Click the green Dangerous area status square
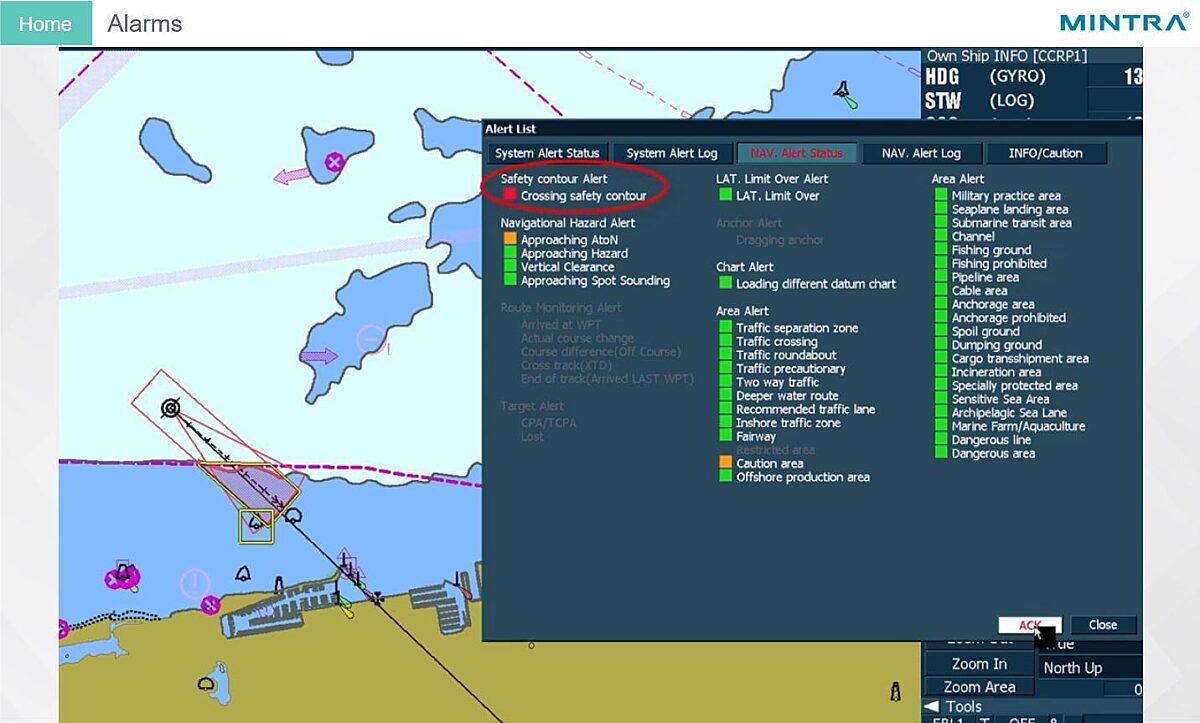Screen dimensions: 1200x723 941,453
